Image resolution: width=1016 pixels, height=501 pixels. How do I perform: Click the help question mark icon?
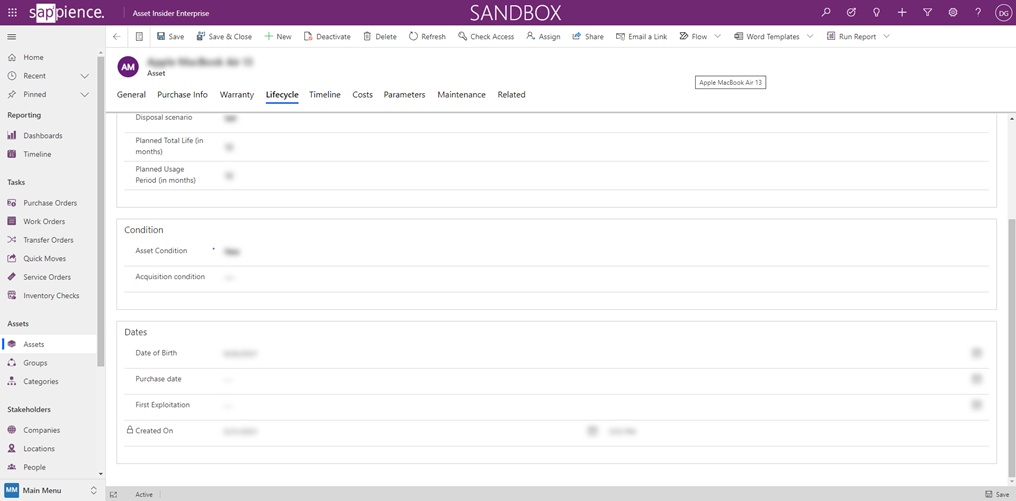tap(978, 13)
